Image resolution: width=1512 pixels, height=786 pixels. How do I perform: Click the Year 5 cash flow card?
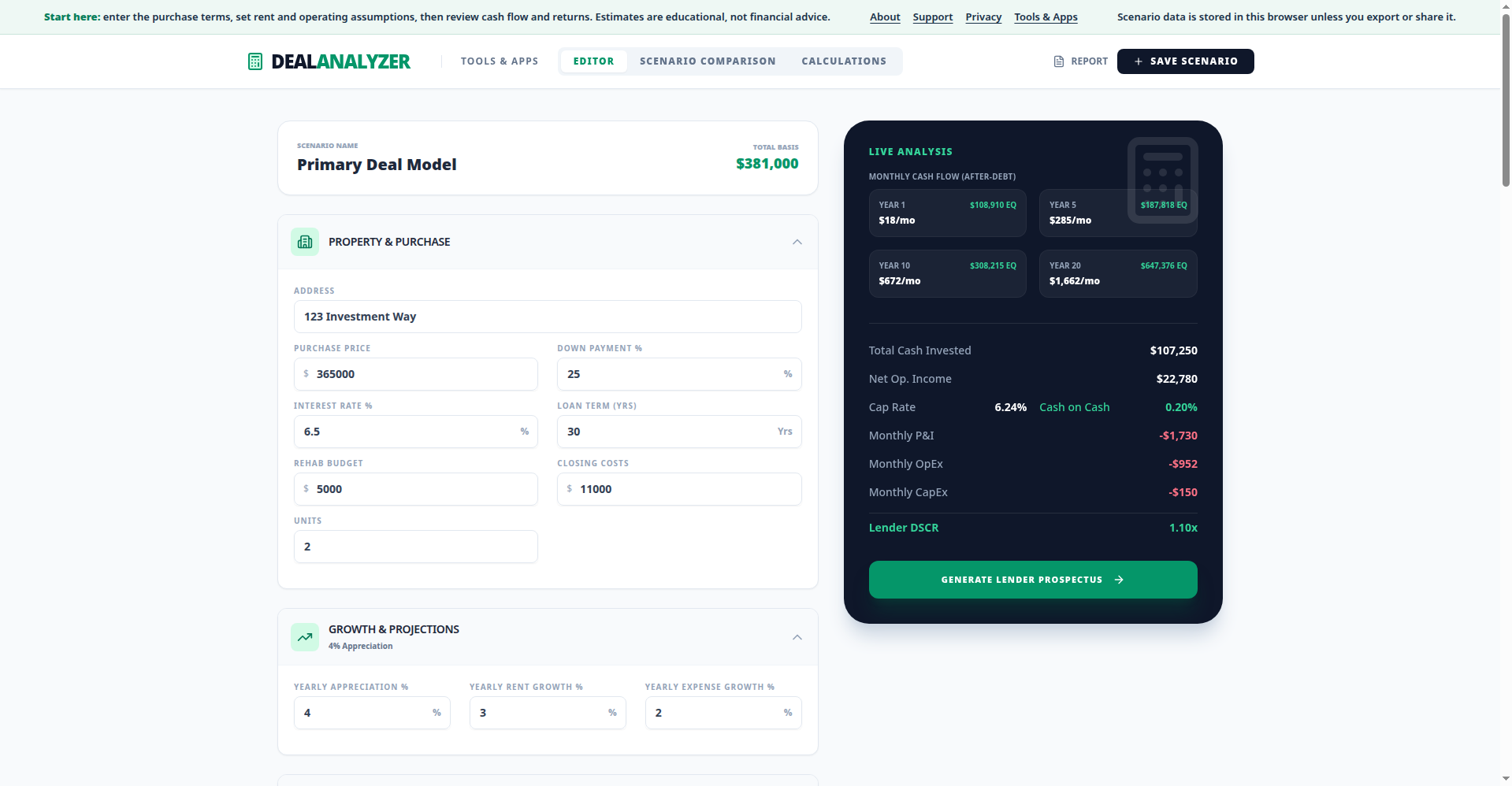coord(1118,213)
